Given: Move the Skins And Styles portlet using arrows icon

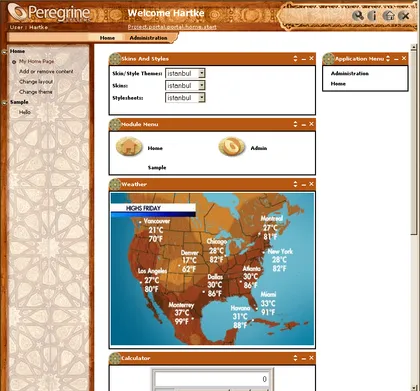Looking at the screenshot, I should coord(295,59).
